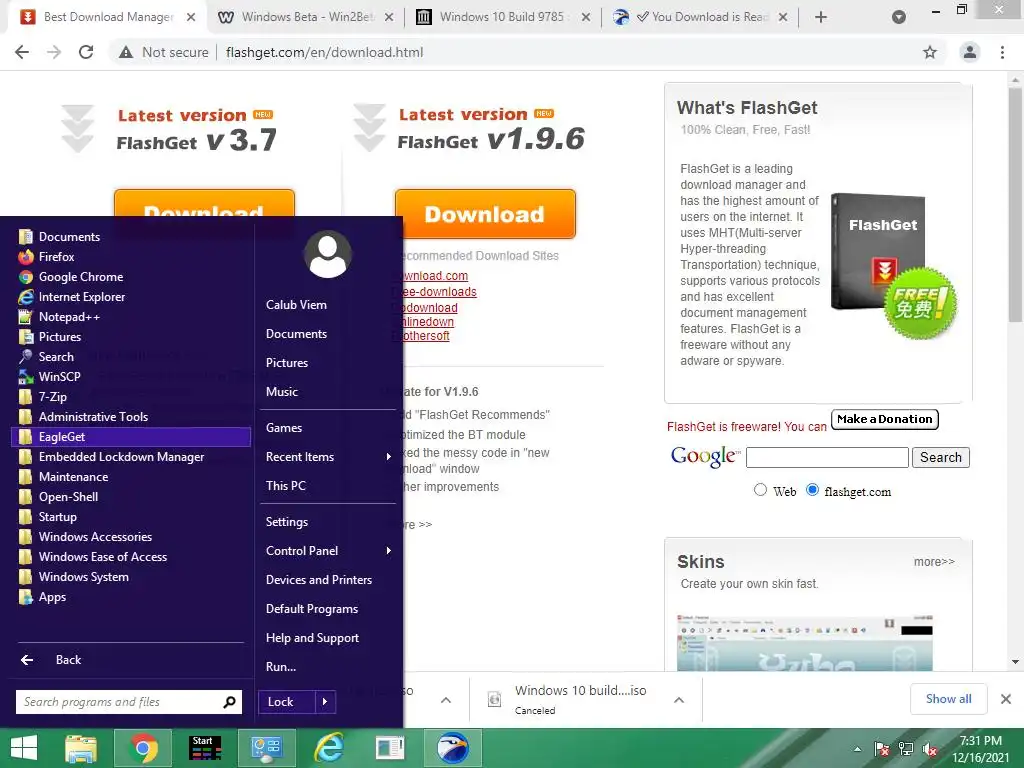The width and height of the screenshot is (1024, 768).
Task: Click the page vertical scrollbar
Action: pyautogui.click(x=1016, y=206)
